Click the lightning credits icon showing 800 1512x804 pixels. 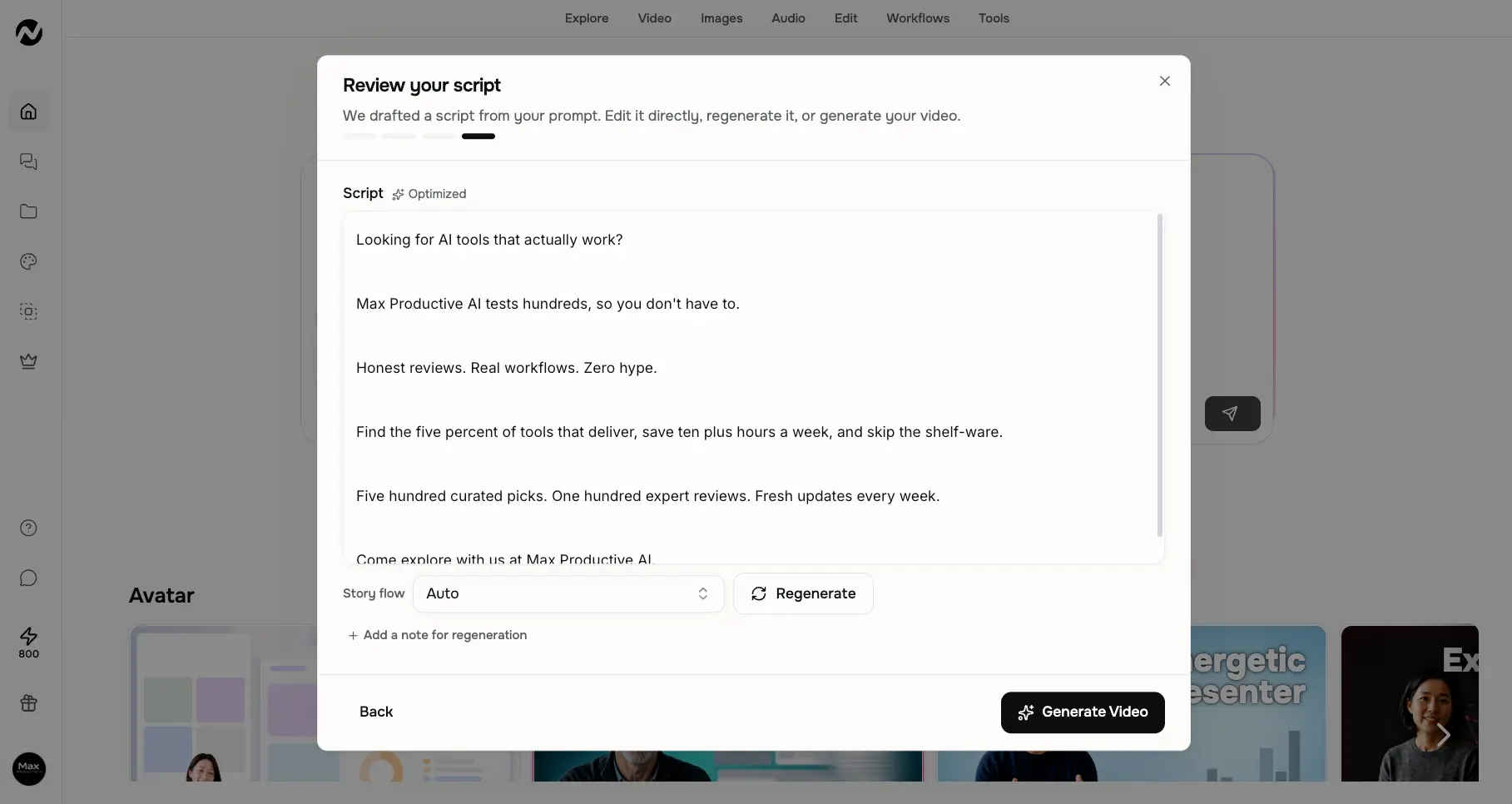[29, 643]
